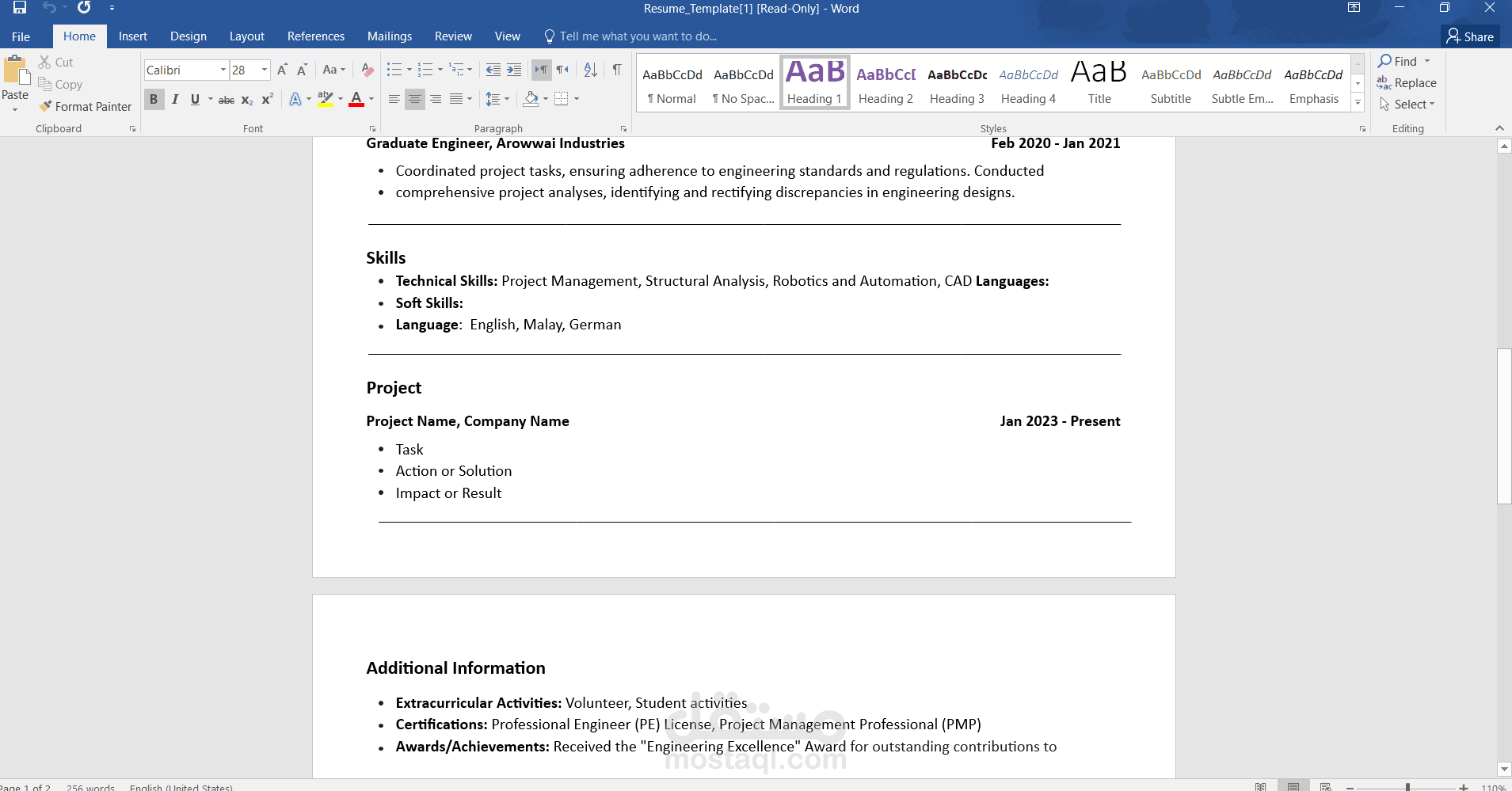Apply a numbered list
Image resolution: width=1512 pixels, height=791 pixels.
[425, 70]
